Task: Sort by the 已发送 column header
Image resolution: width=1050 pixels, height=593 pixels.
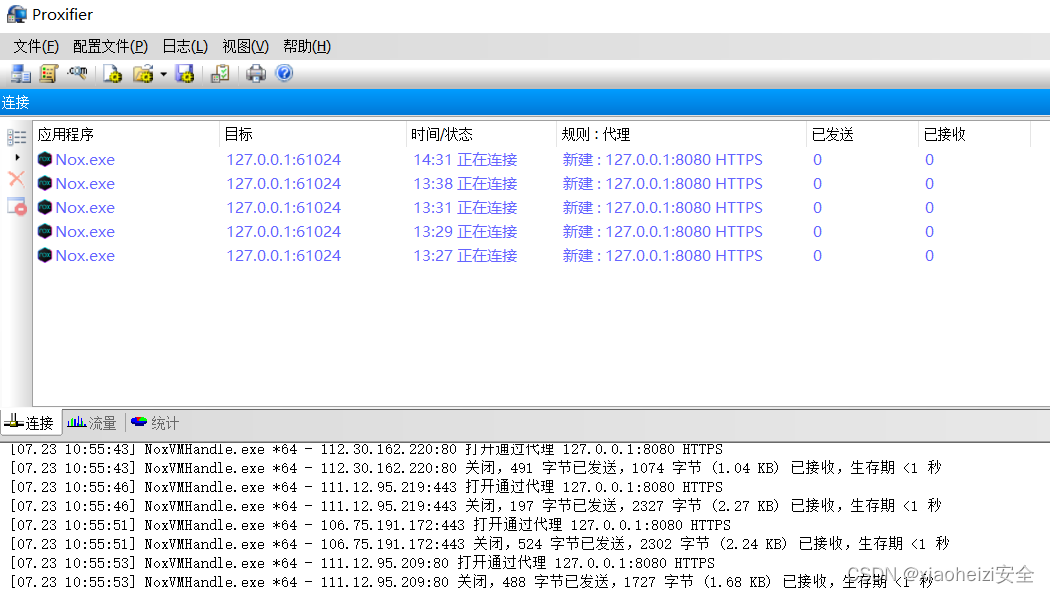Action: [x=862, y=135]
